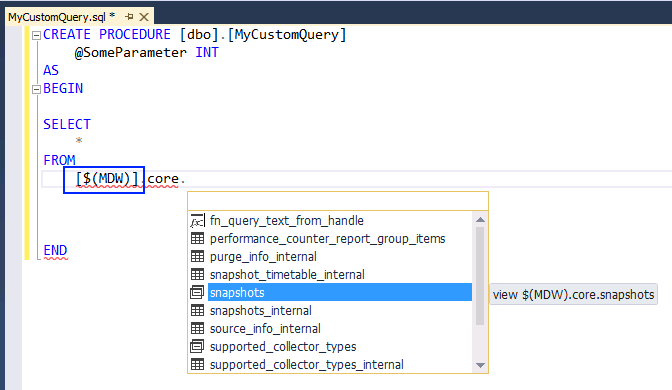Click the PROCEDURE keyword
The height and width of the screenshot is (390, 672).
(x=135, y=35)
